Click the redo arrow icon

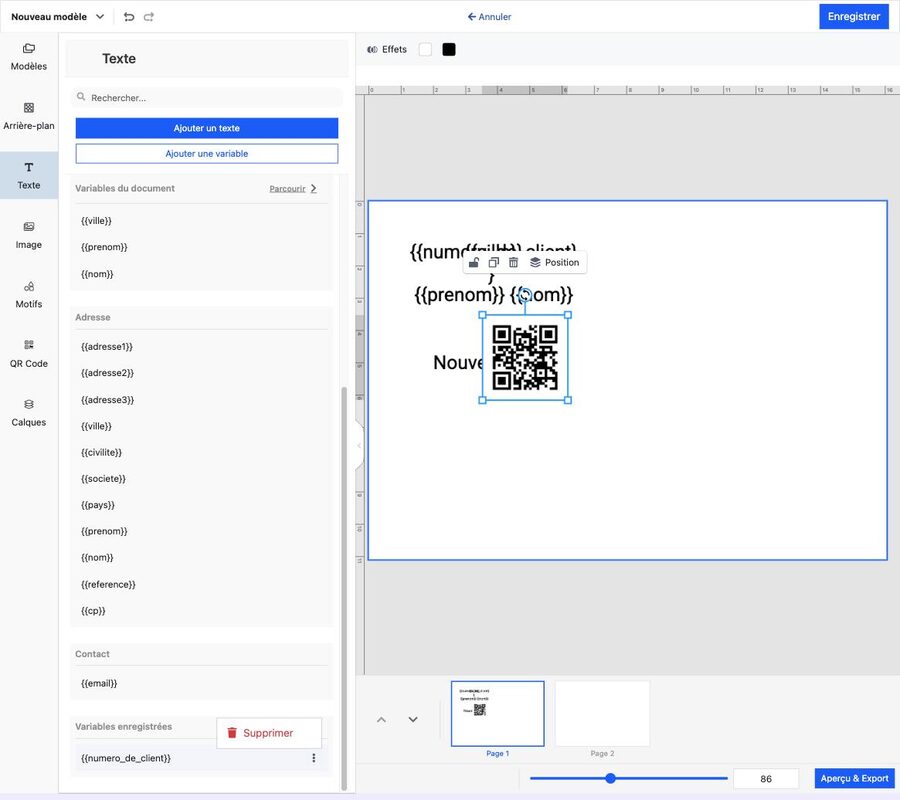pos(149,17)
